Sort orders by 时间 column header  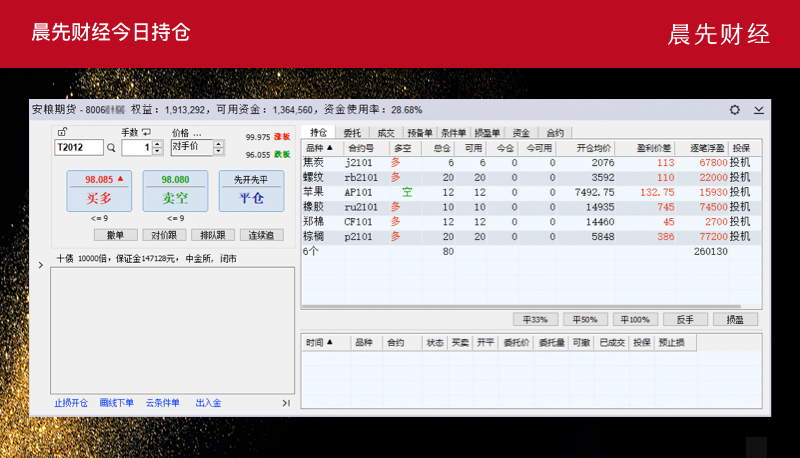click(x=320, y=342)
